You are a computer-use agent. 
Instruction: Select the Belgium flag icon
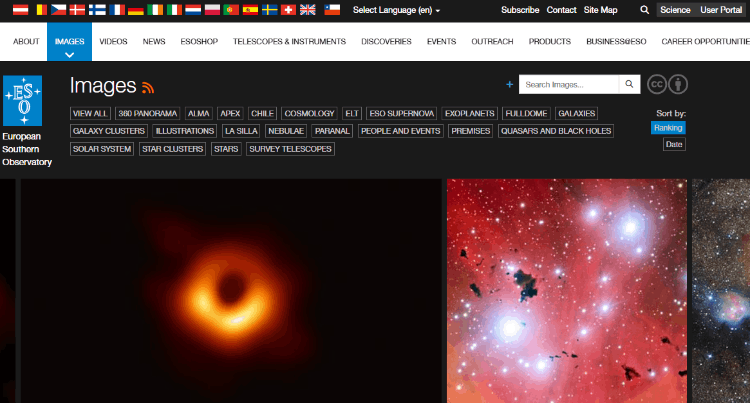[42, 10]
